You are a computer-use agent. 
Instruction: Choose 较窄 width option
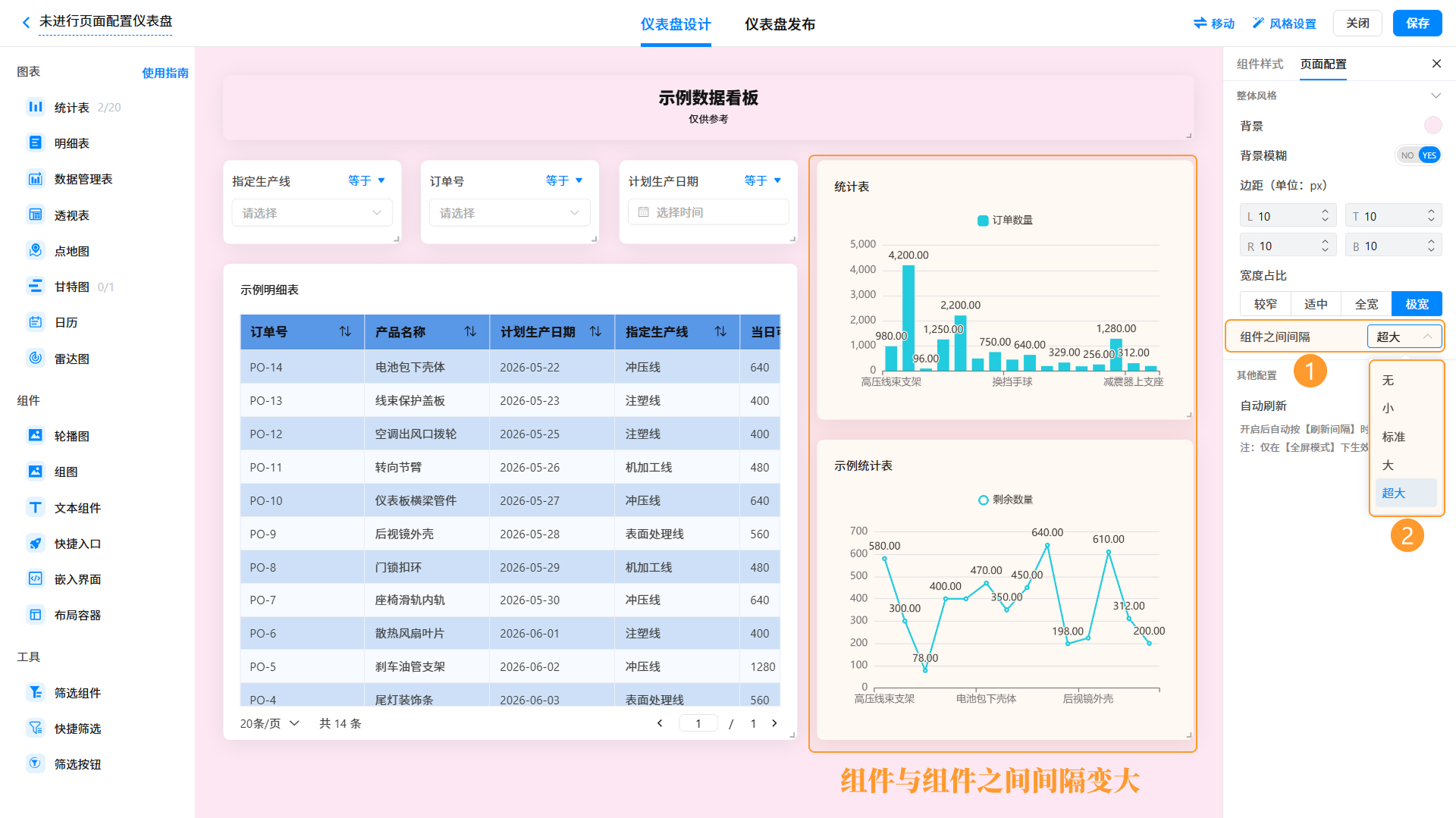[x=1265, y=304]
